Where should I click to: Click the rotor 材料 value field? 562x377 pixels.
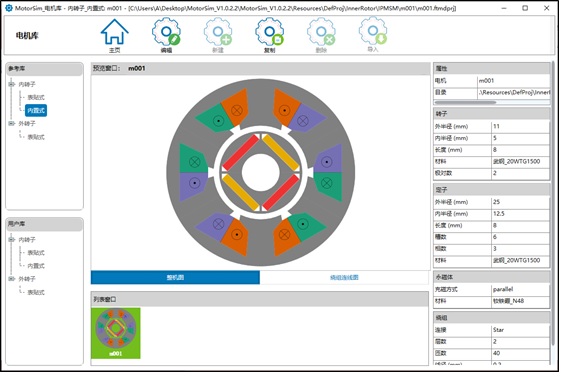click(521, 162)
